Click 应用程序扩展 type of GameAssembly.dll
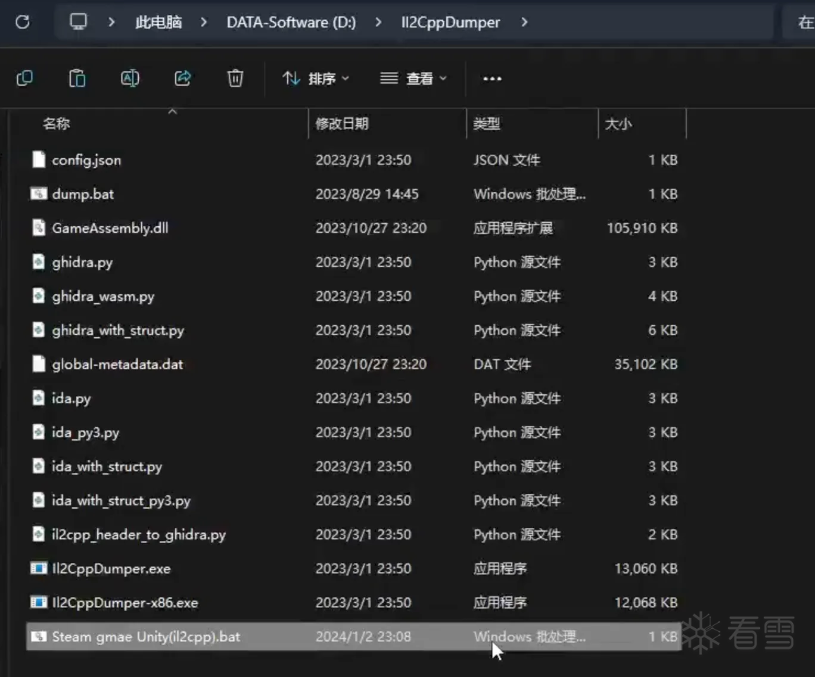This screenshot has height=677, width=815. coord(513,228)
